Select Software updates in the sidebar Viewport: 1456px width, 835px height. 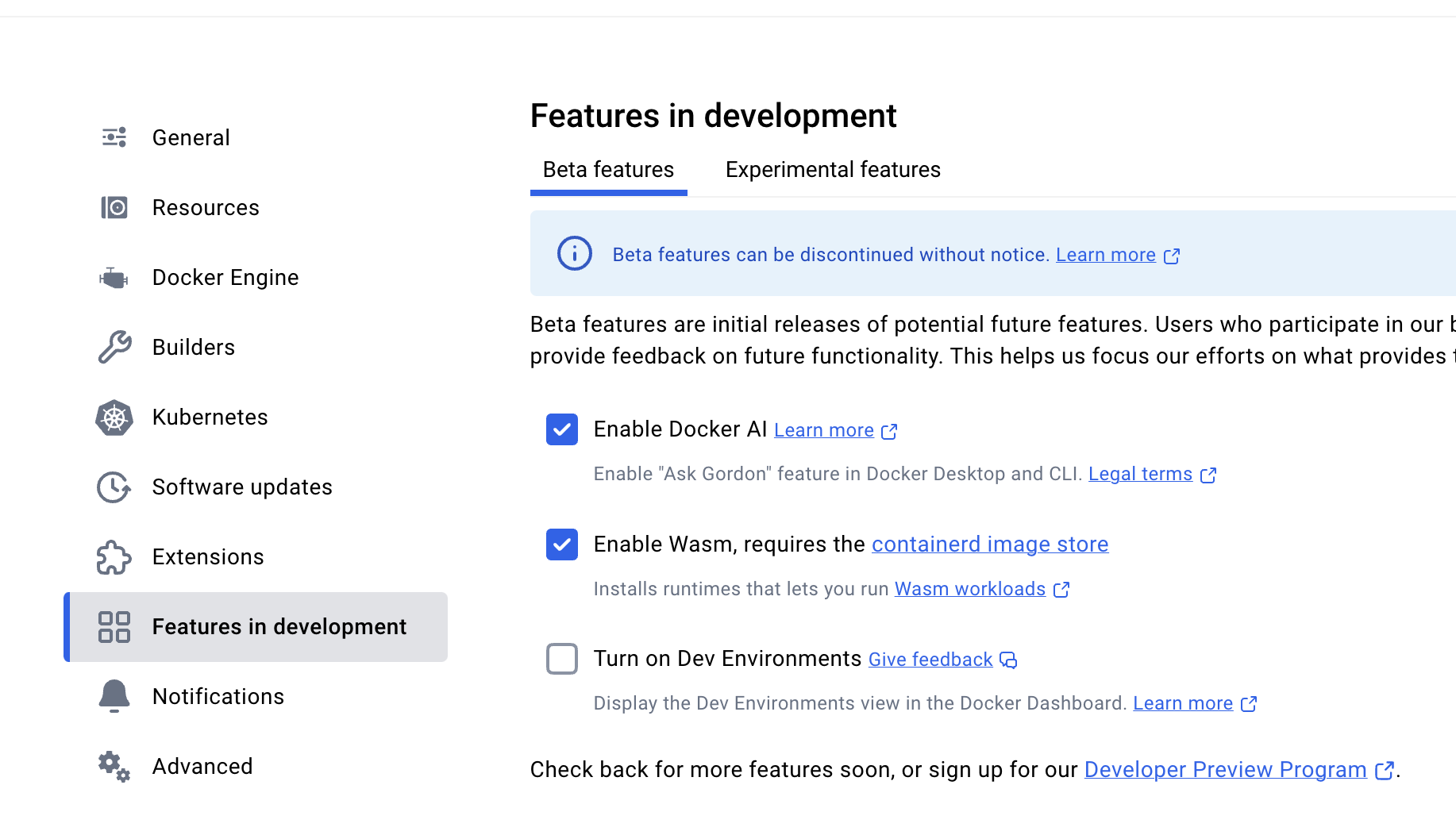(x=256, y=487)
